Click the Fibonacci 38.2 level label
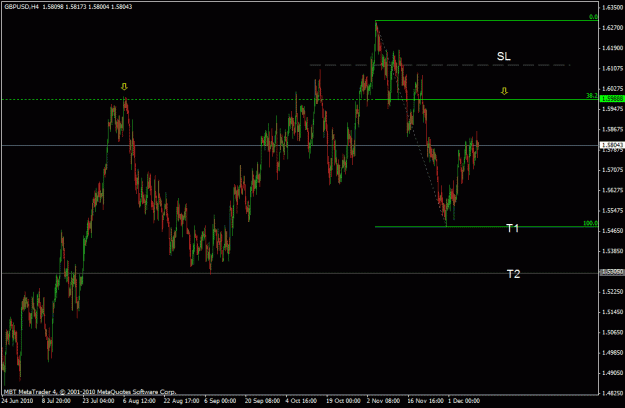The height and width of the screenshot is (408, 625). (592, 96)
